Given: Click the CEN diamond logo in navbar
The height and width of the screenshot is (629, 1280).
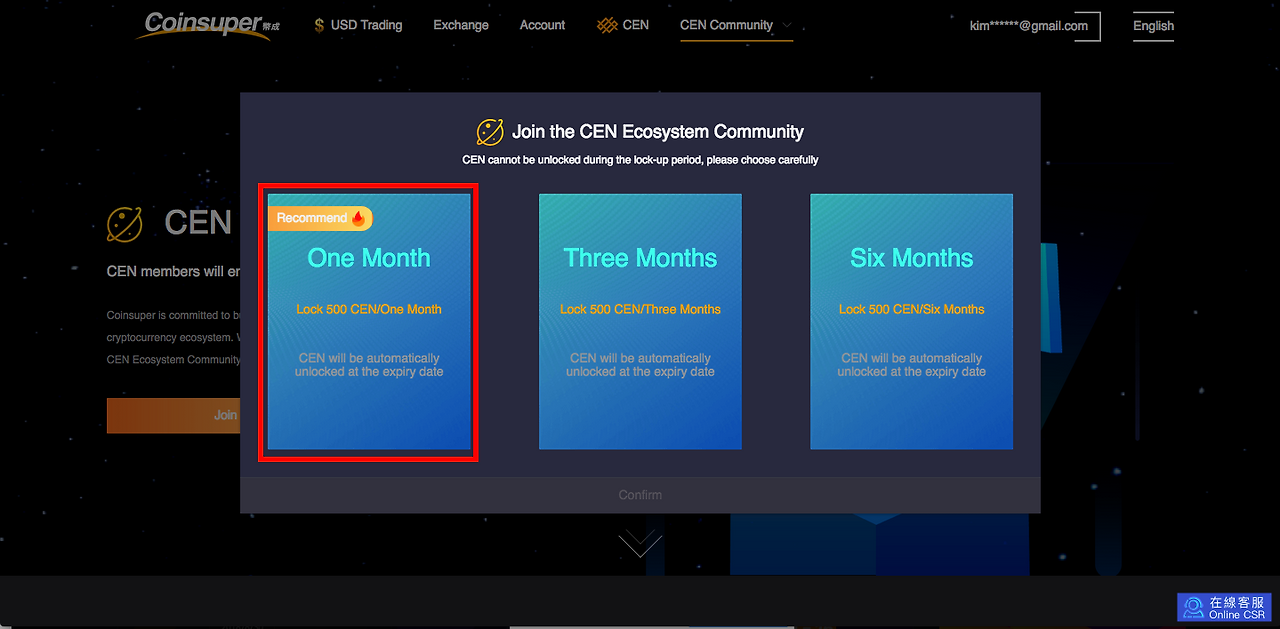Looking at the screenshot, I should (607, 25).
